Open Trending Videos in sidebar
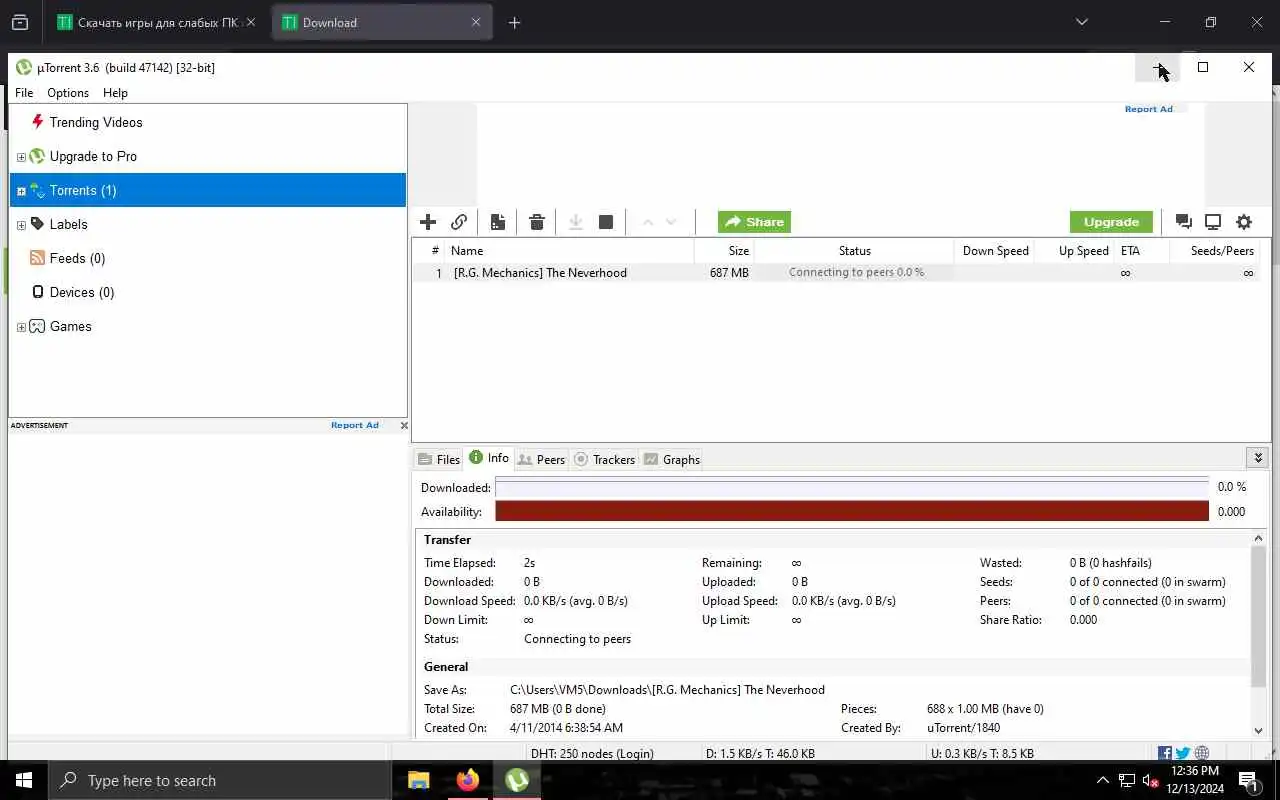 click(96, 122)
